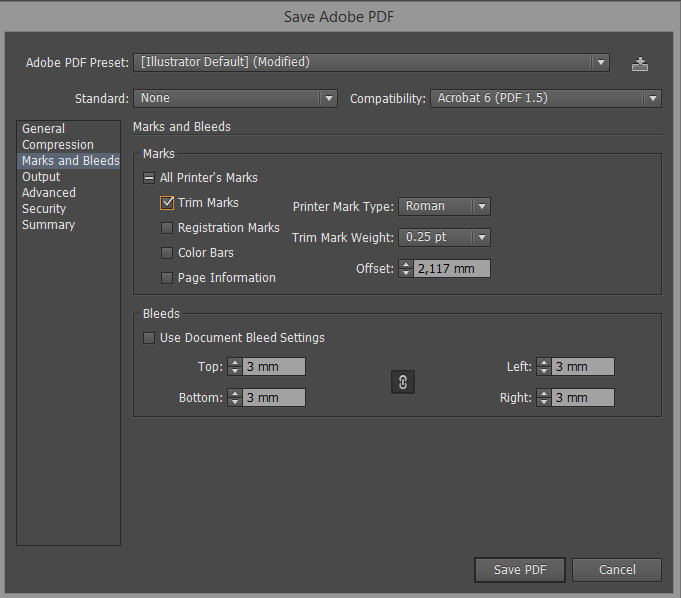Click the Offset stepper arrows
Image resolution: width=681 pixels, height=598 pixels.
click(406, 269)
